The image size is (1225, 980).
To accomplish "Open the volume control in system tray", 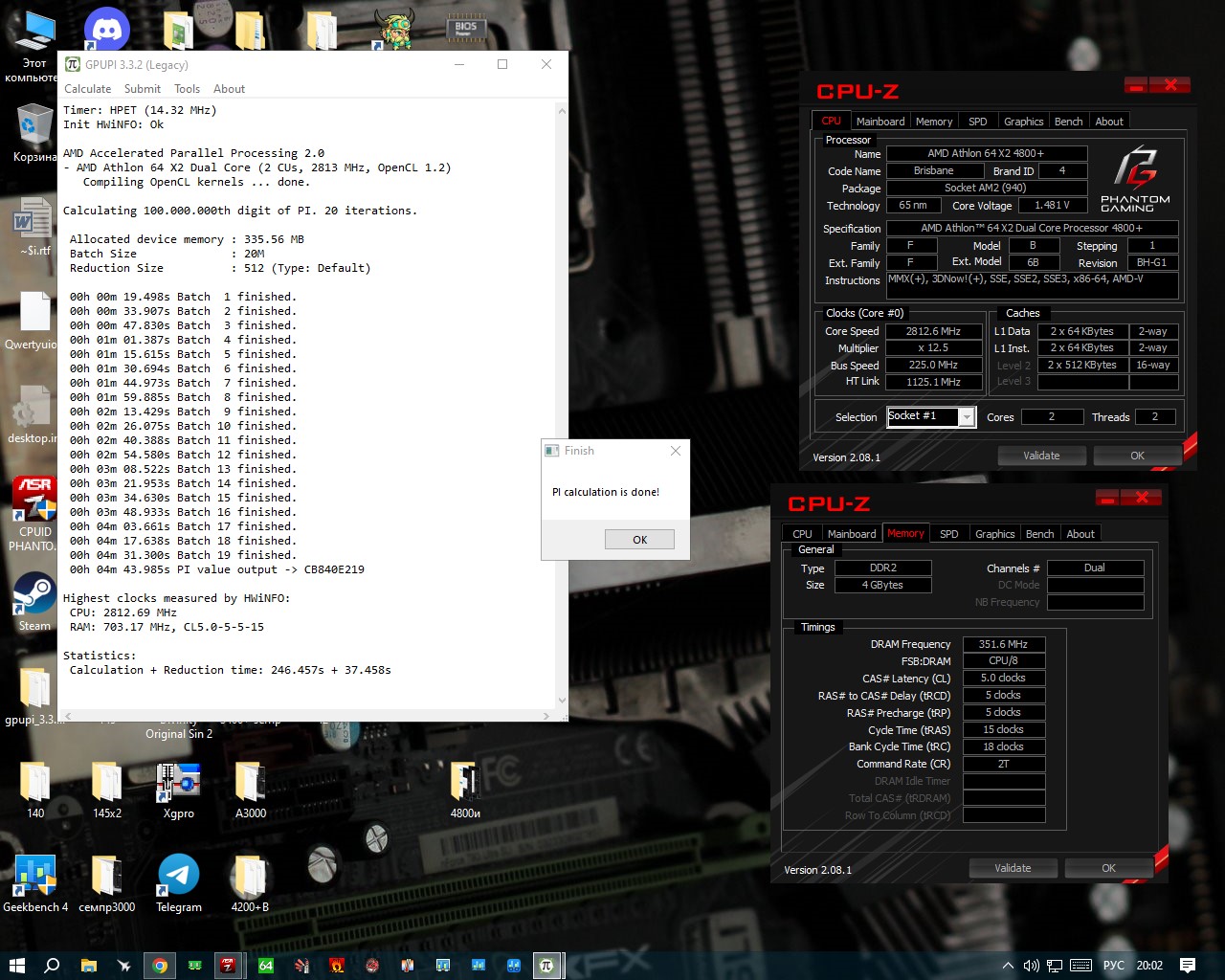I will click(1031, 965).
